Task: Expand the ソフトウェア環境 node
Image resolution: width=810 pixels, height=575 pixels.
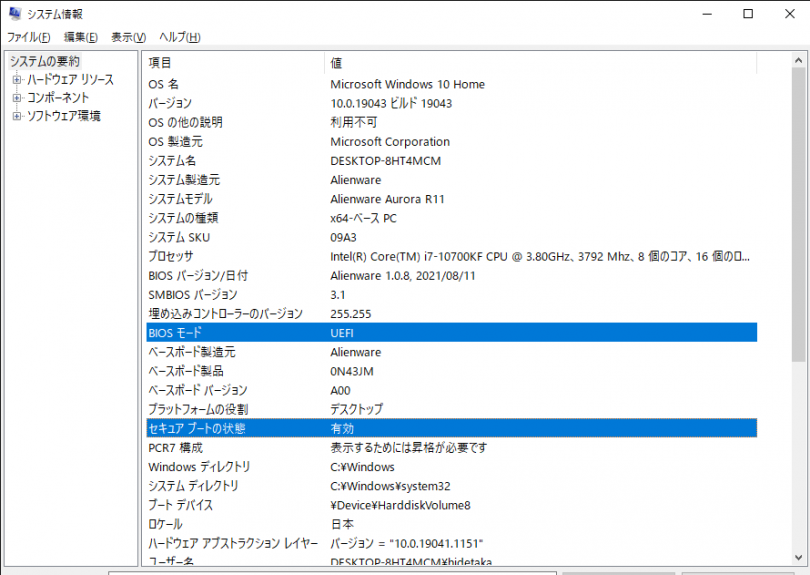Action: 17,116
